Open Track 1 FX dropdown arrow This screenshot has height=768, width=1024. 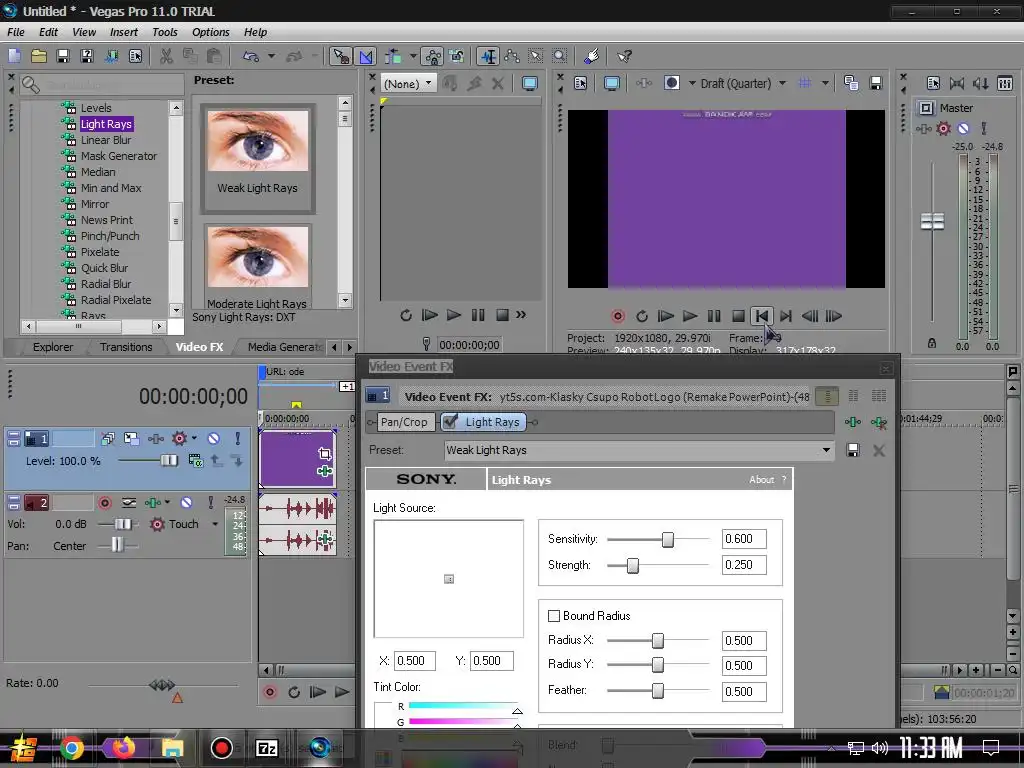(x=194, y=438)
